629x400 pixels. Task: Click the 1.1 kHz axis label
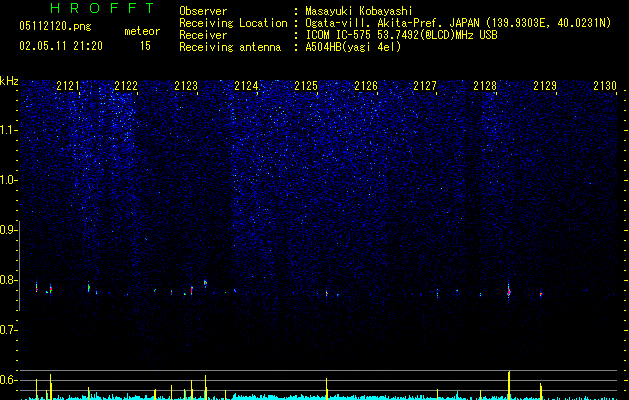(x=9, y=130)
